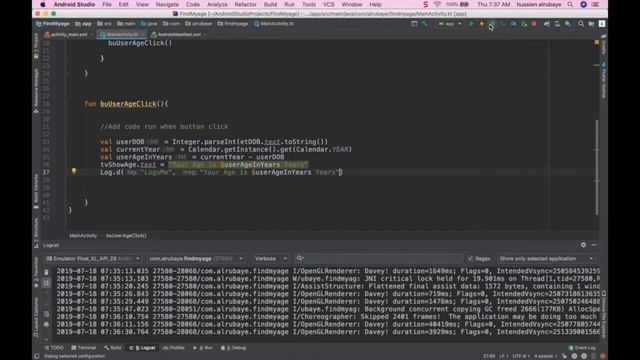This screenshot has height=360, width=640.
Task: Open the Profiler tool window button
Action: click(x=174, y=348)
